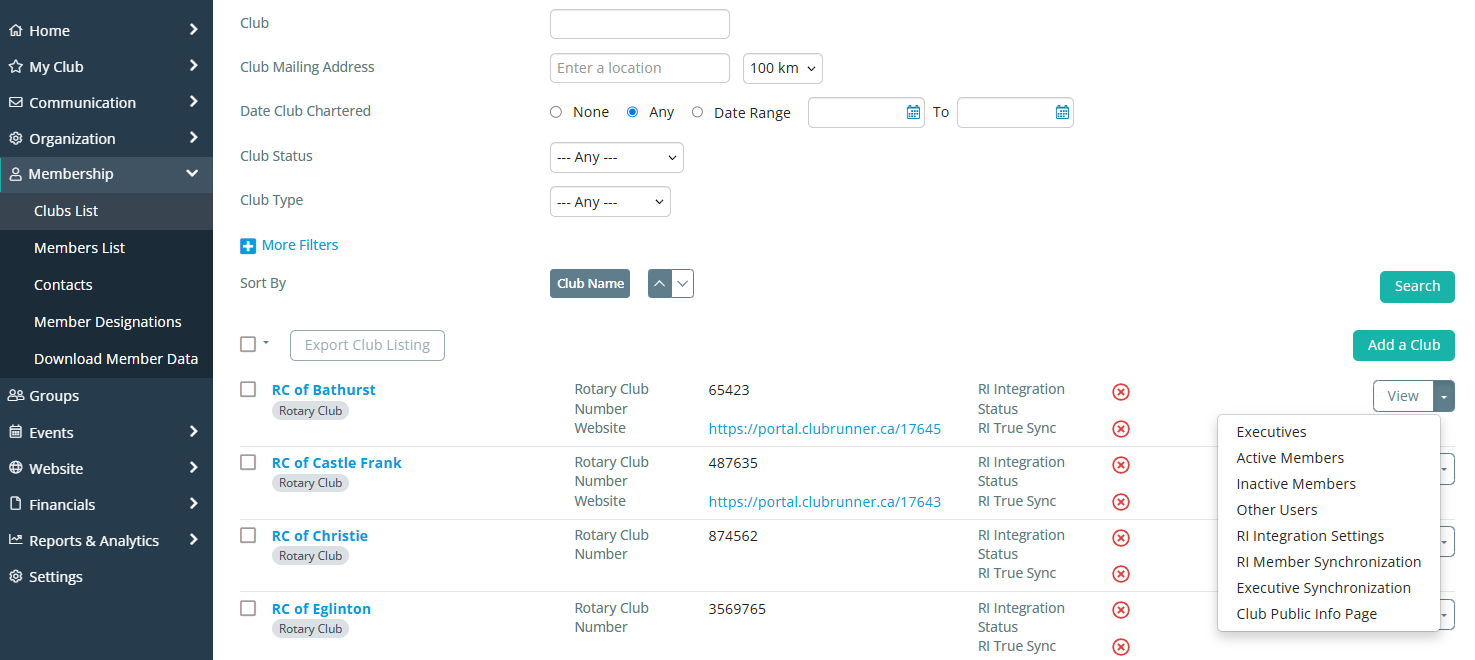Choose RI Member Synchronization menu entry

point(1328,562)
